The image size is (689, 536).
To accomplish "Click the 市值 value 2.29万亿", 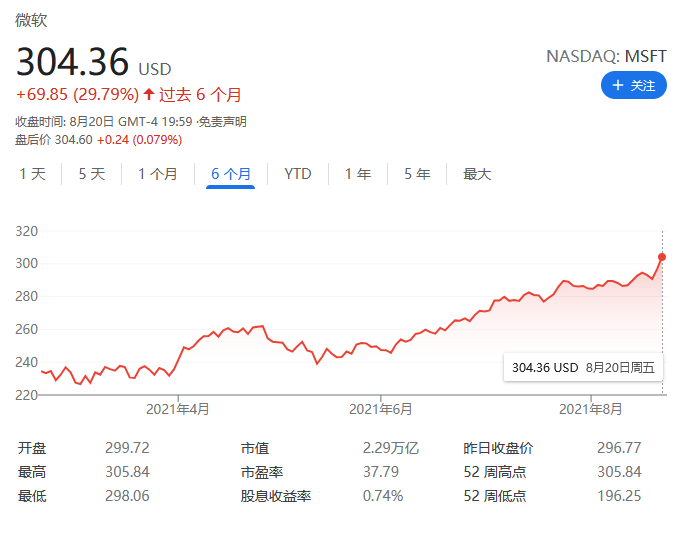I will [391, 448].
